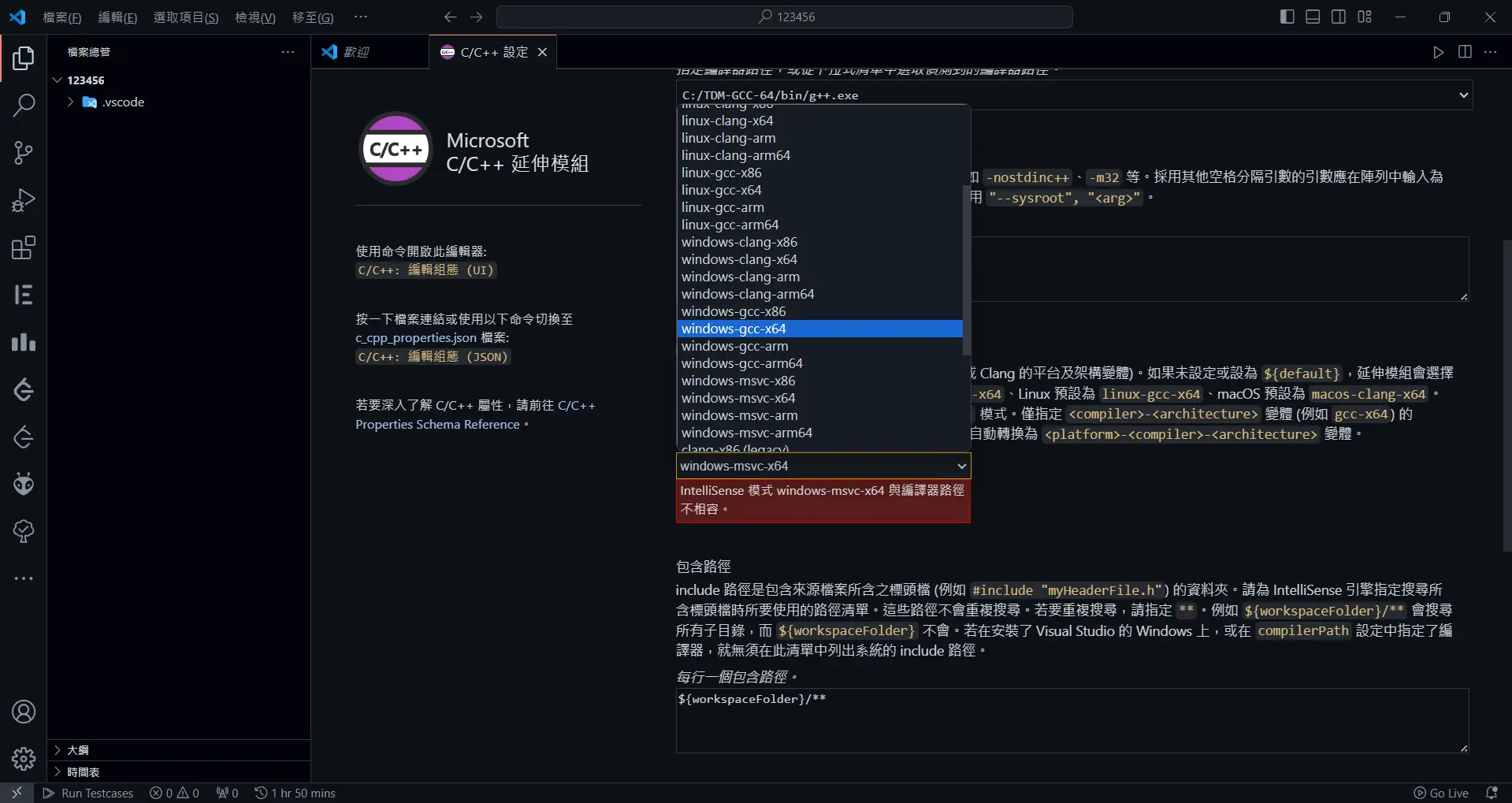
Task: Open the Search view
Action: (23, 105)
